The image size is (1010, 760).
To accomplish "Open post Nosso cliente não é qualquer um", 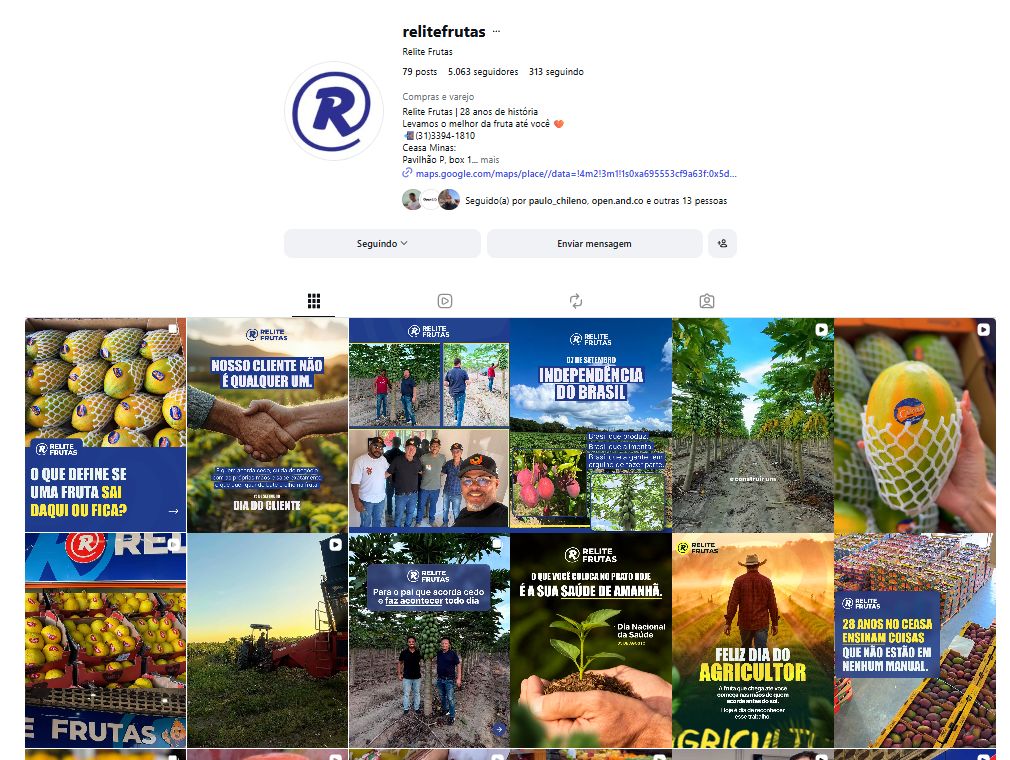I will click(267, 425).
